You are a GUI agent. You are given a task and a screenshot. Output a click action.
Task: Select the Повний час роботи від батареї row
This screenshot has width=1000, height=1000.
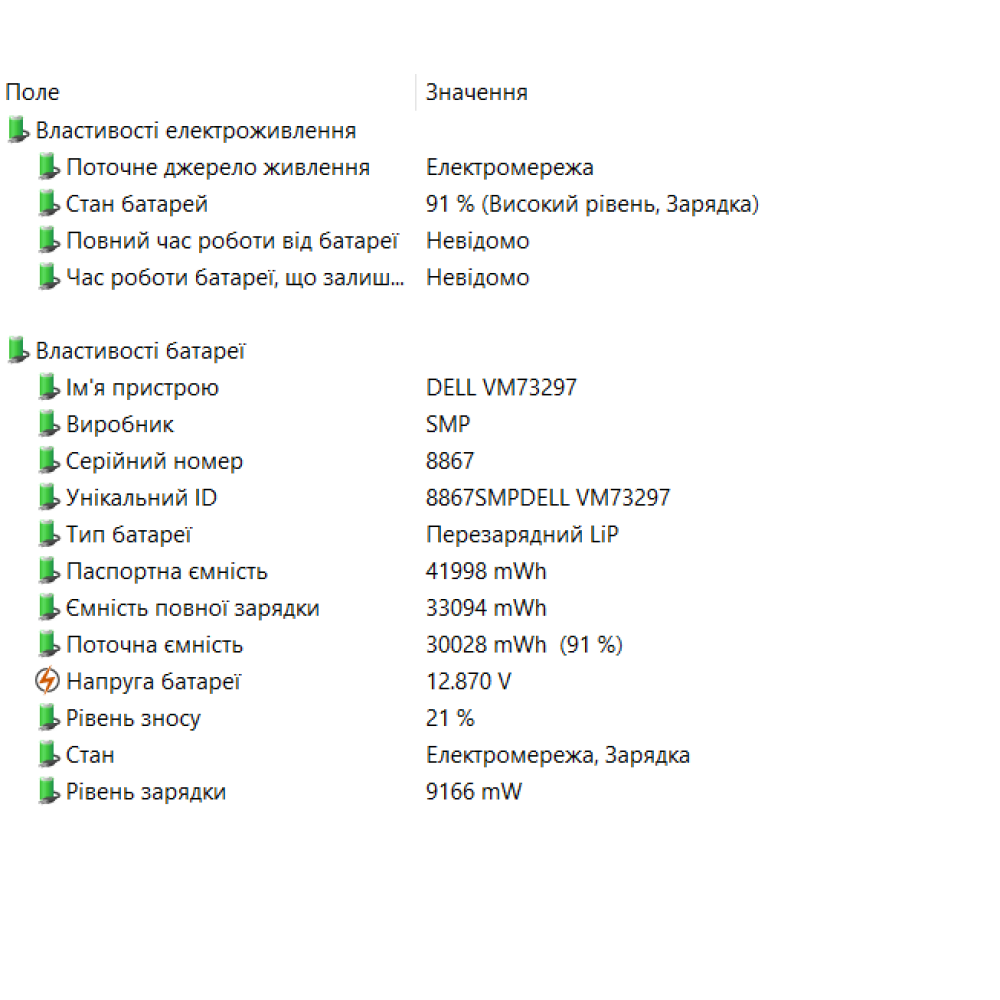pos(232,241)
